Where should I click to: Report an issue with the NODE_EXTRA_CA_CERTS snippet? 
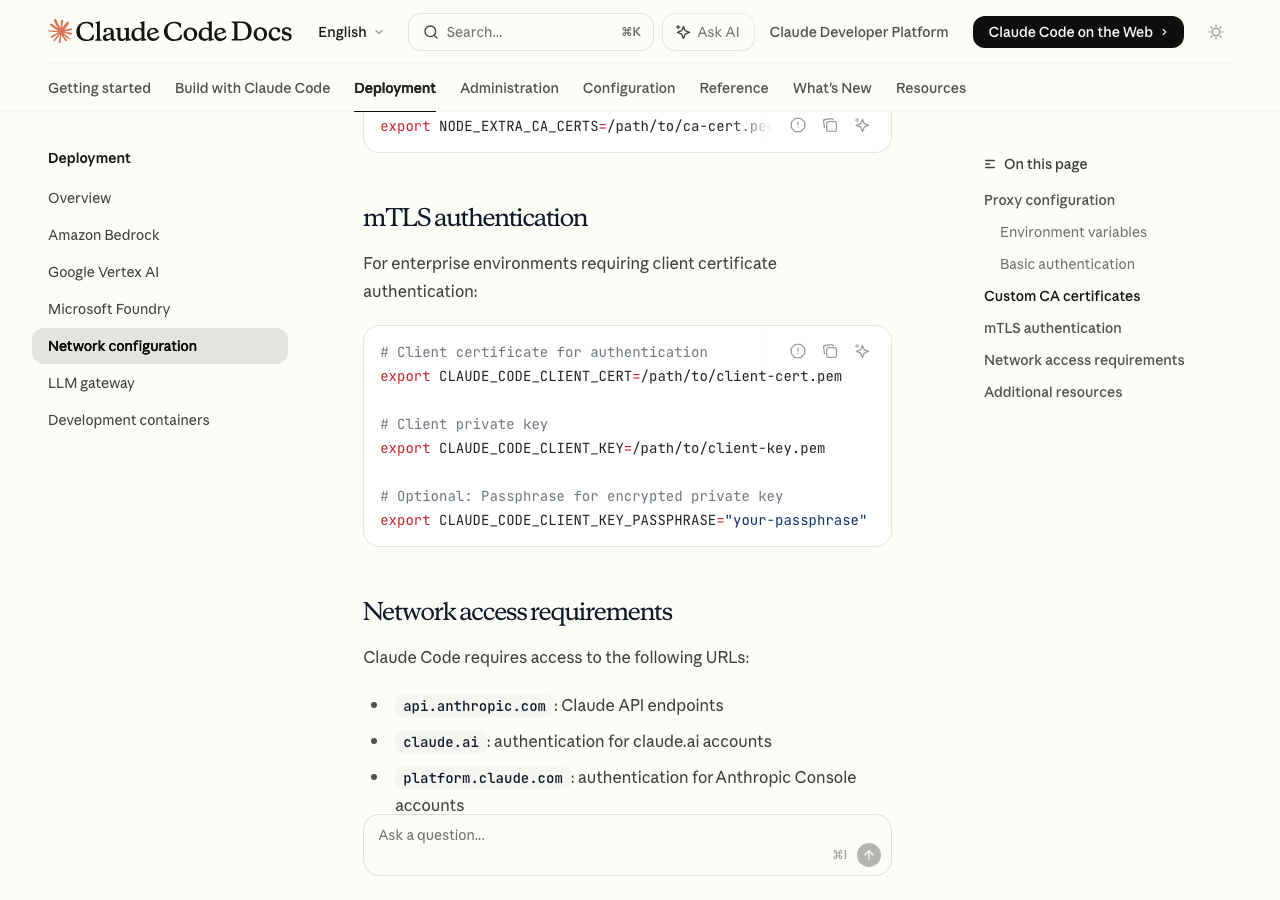[x=798, y=125]
